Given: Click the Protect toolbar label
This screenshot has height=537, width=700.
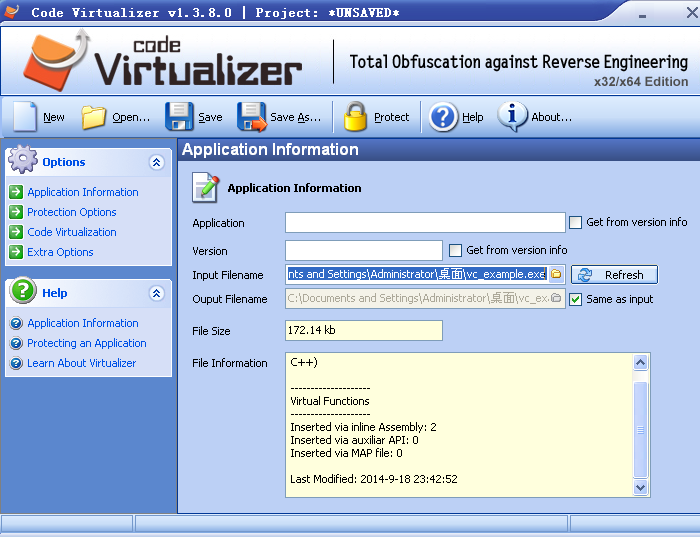Looking at the screenshot, I should pos(392,117).
